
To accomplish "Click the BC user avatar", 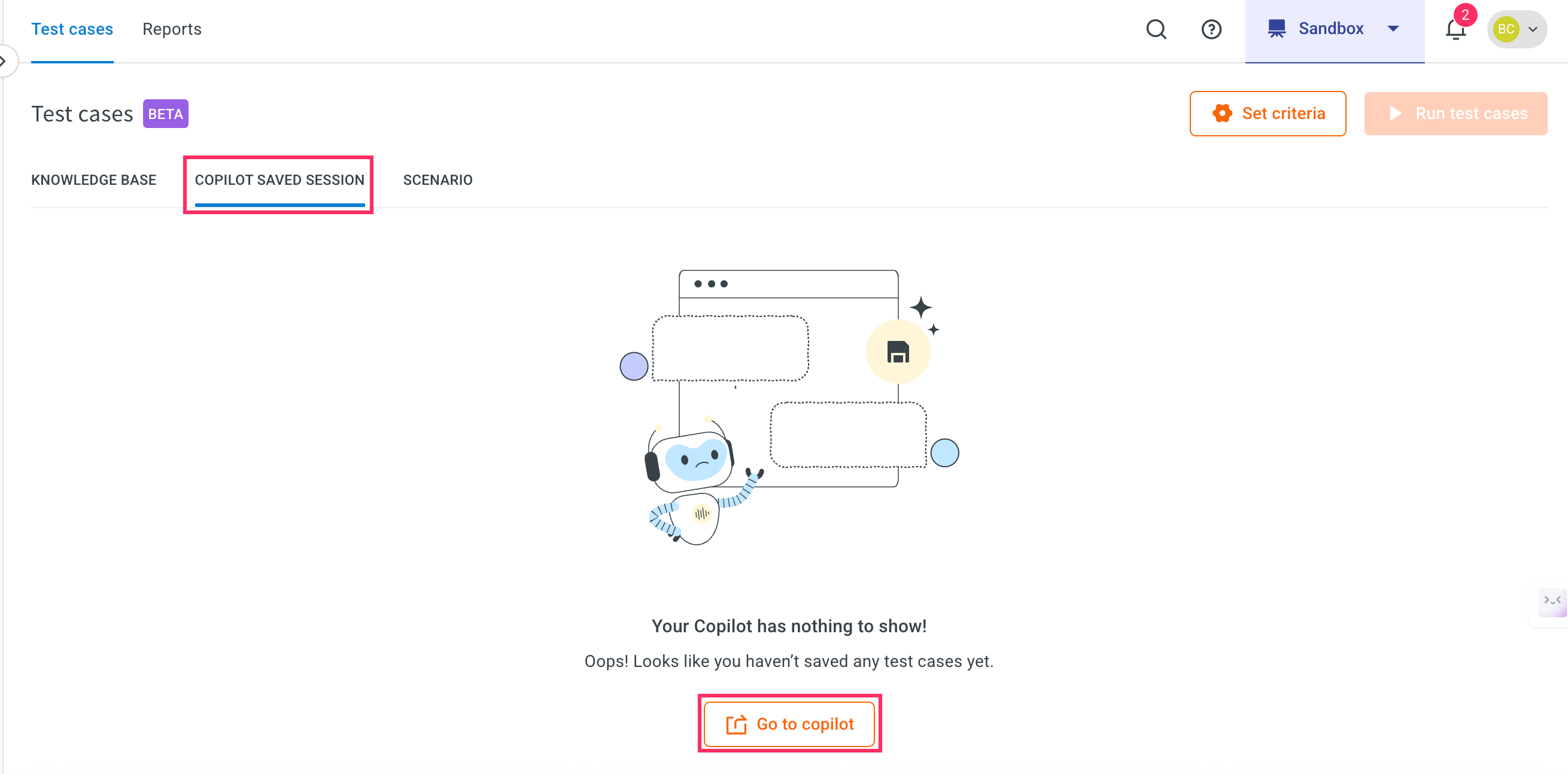I will 1506,29.
